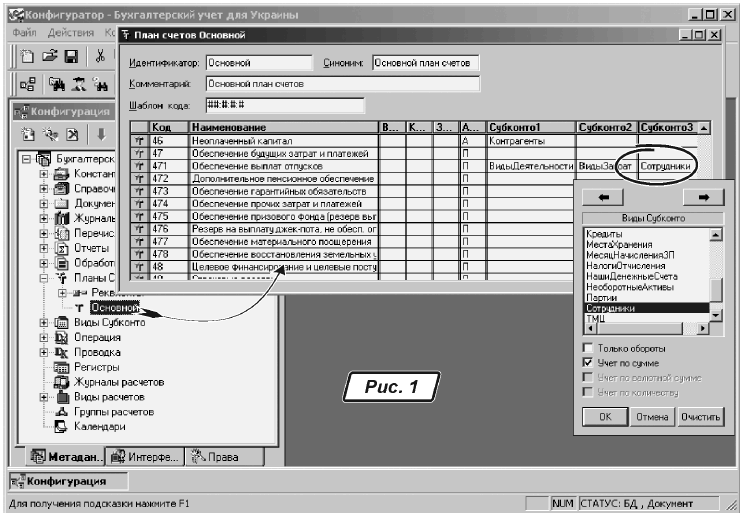Expand the Виды Субконто tree node
Viewport: 743px width, 514px height.
[44, 323]
